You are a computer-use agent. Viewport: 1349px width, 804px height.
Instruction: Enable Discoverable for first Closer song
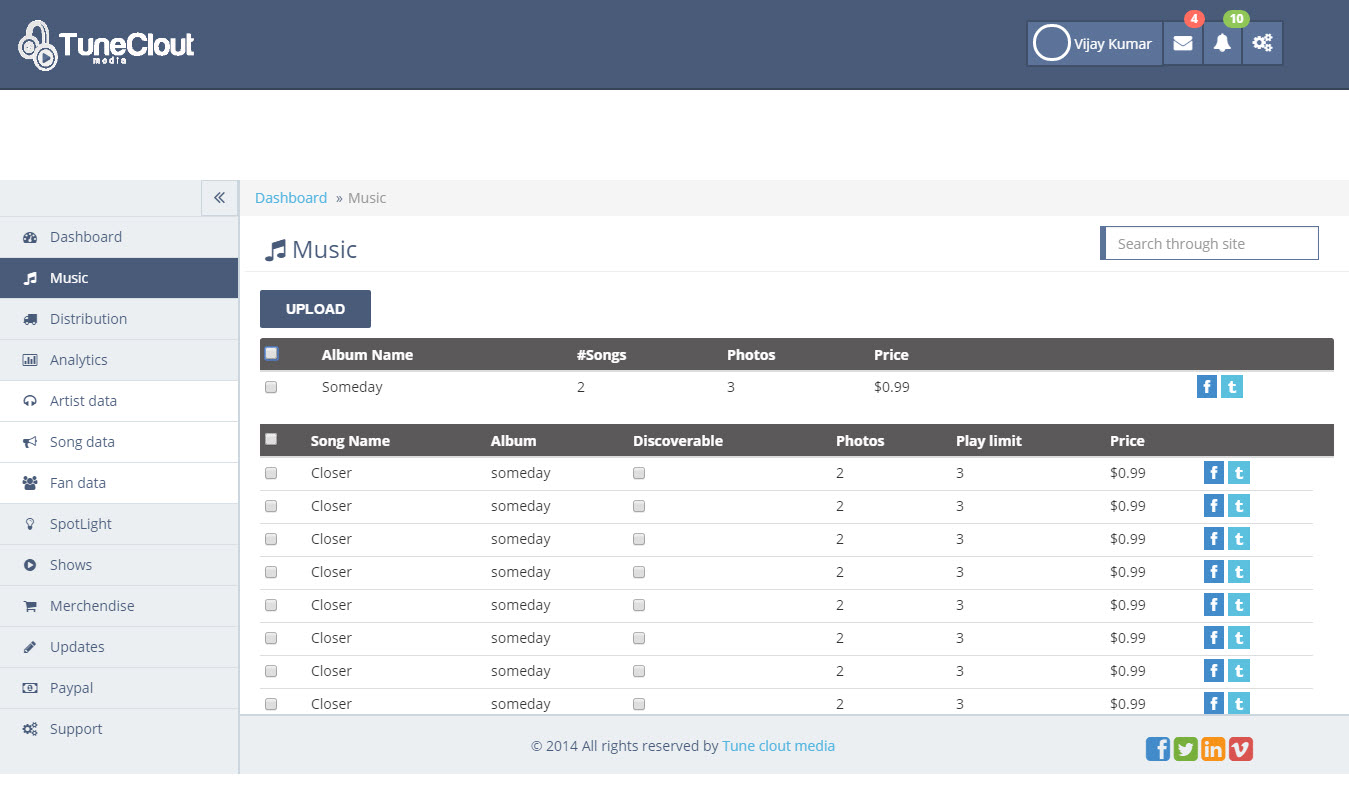(x=639, y=473)
